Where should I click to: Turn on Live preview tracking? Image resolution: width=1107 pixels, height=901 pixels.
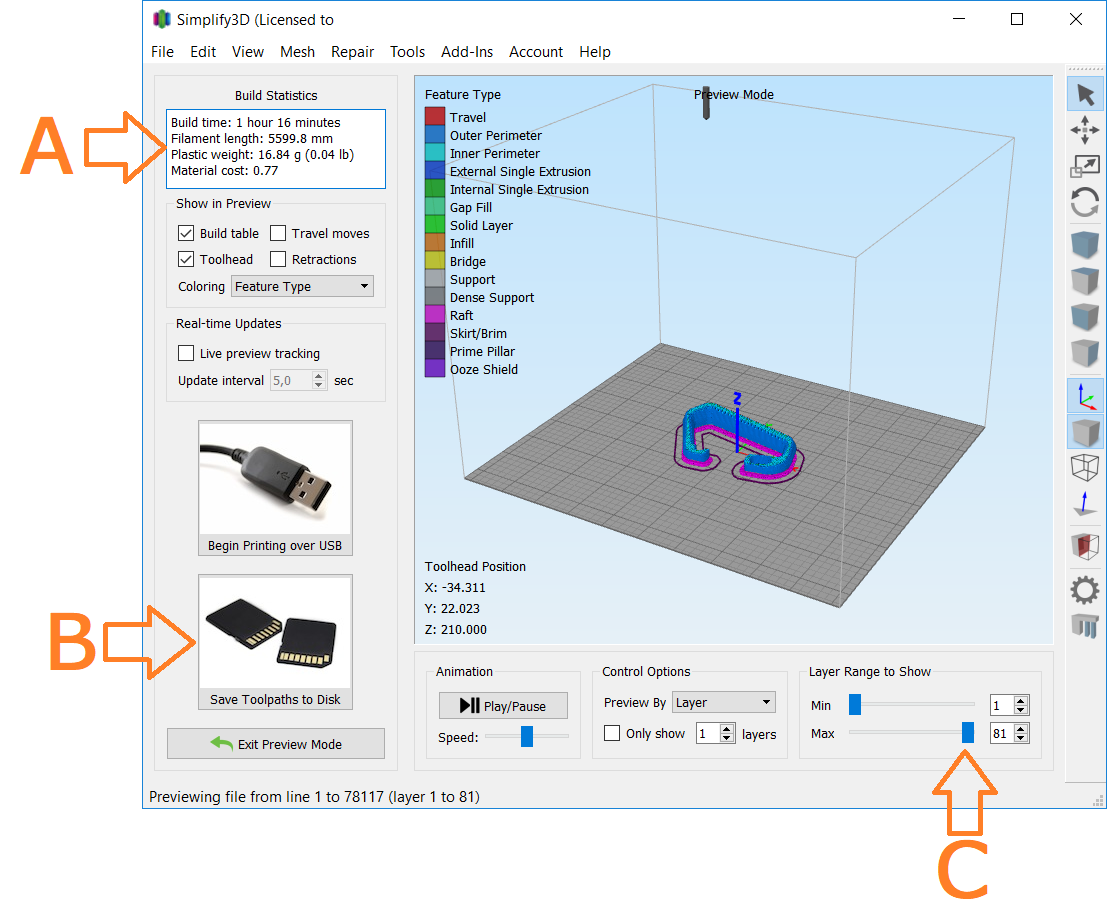click(185, 353)
